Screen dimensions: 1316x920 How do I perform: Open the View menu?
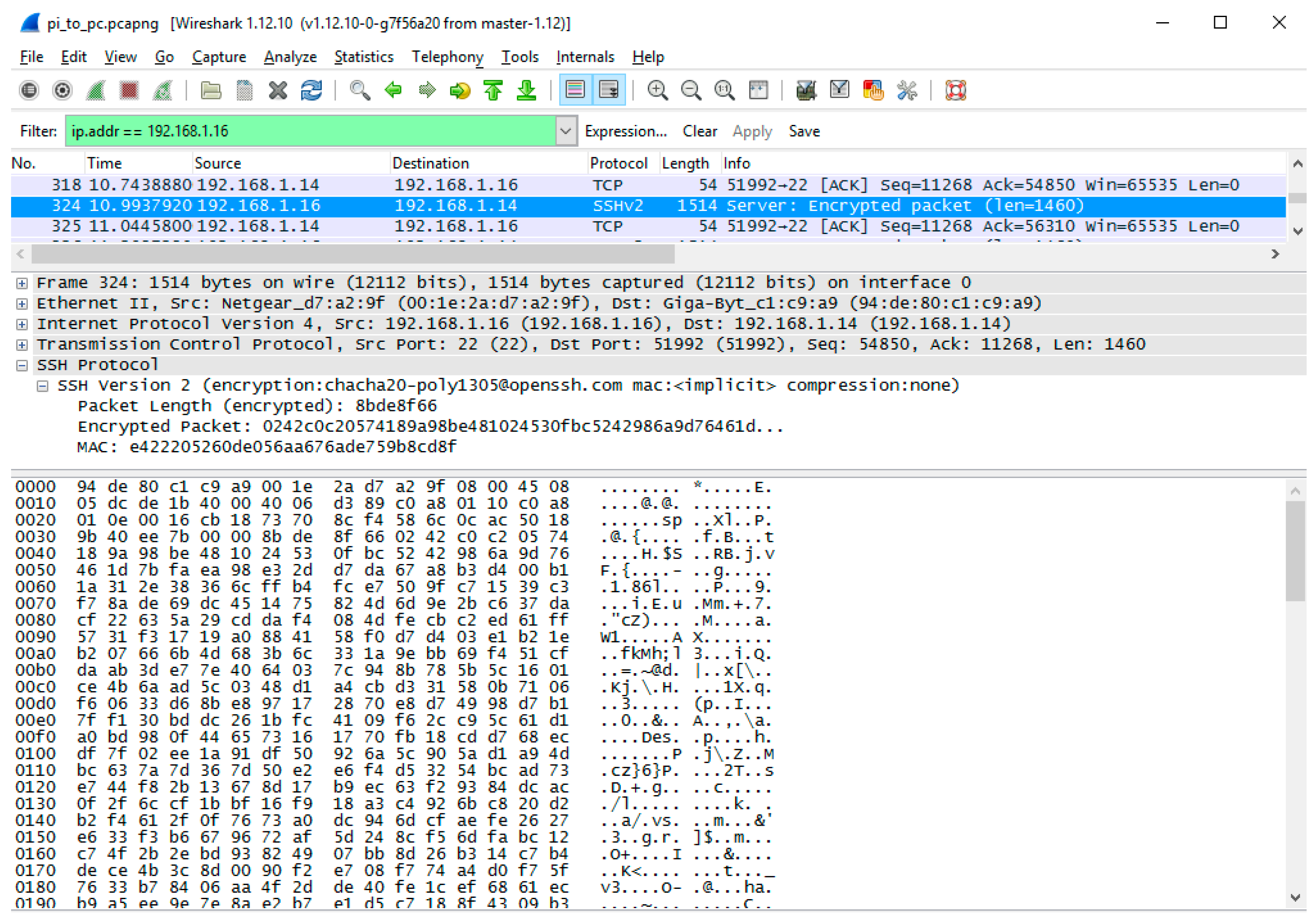tap(120, 57)
